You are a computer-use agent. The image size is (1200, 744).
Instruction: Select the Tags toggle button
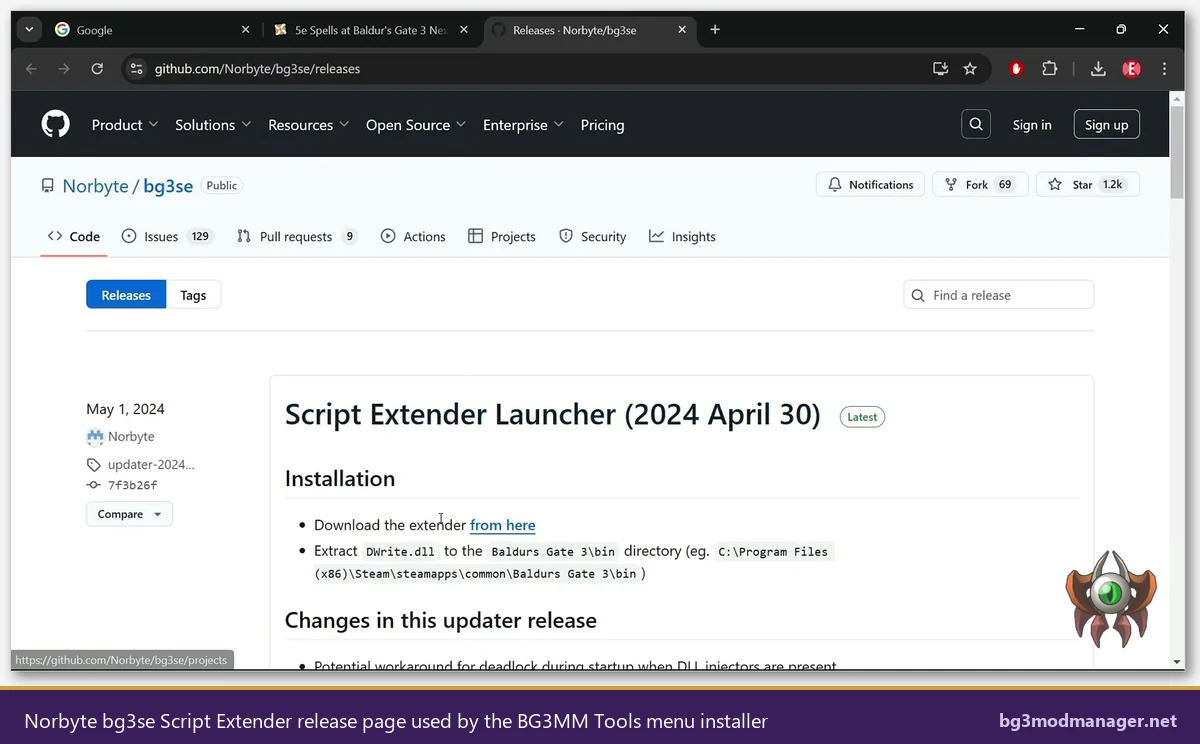(193, 295)
